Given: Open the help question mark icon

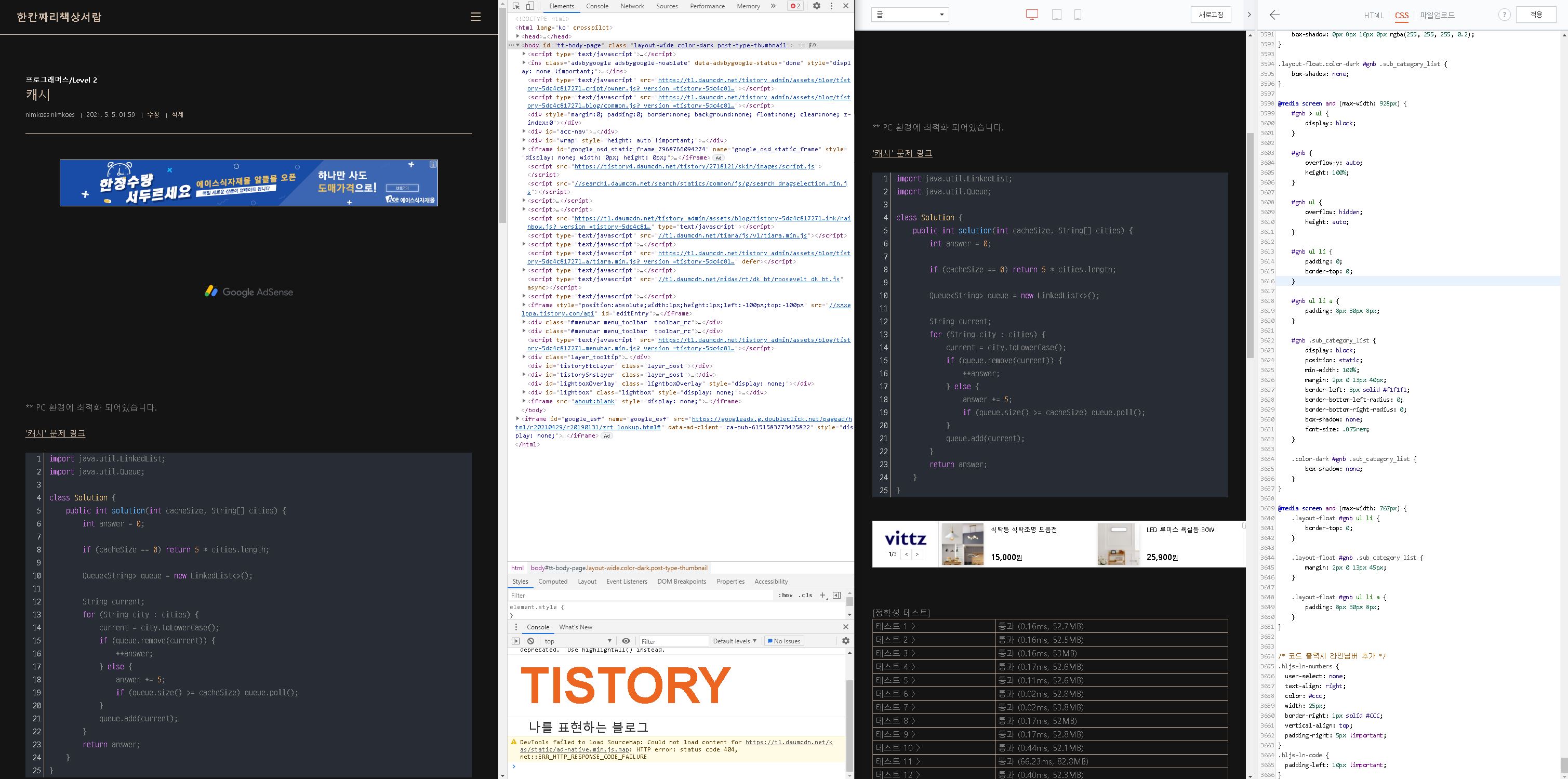Looking at the screenshot, I should (1504, 15).
